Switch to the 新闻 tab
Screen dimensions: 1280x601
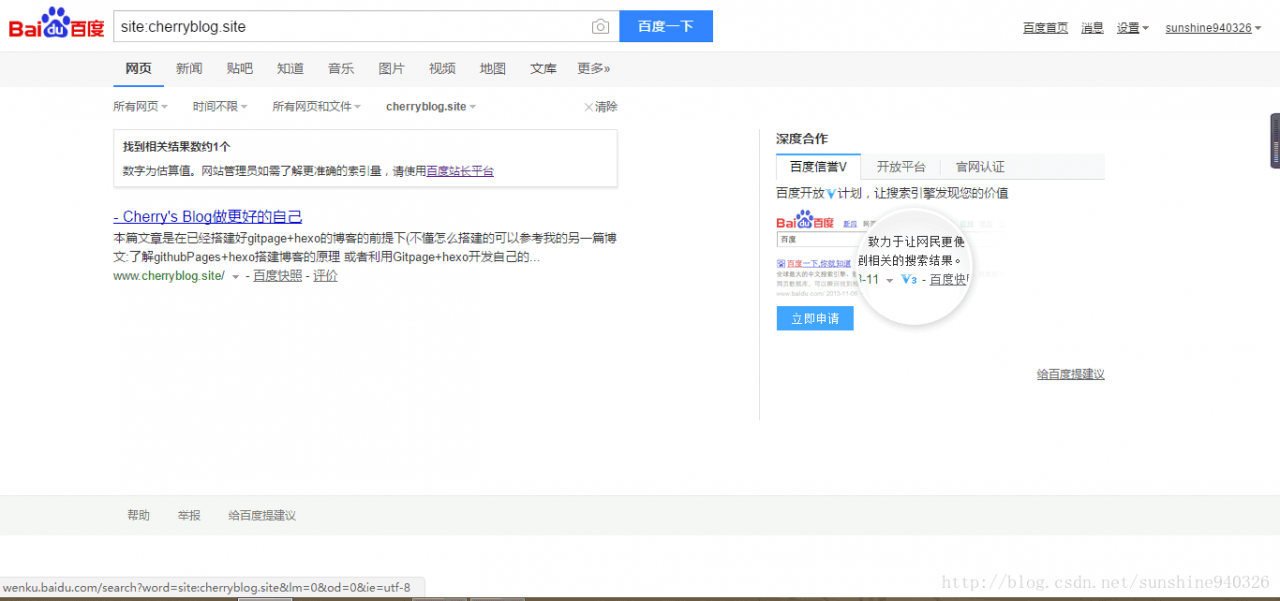pos(189,69)
